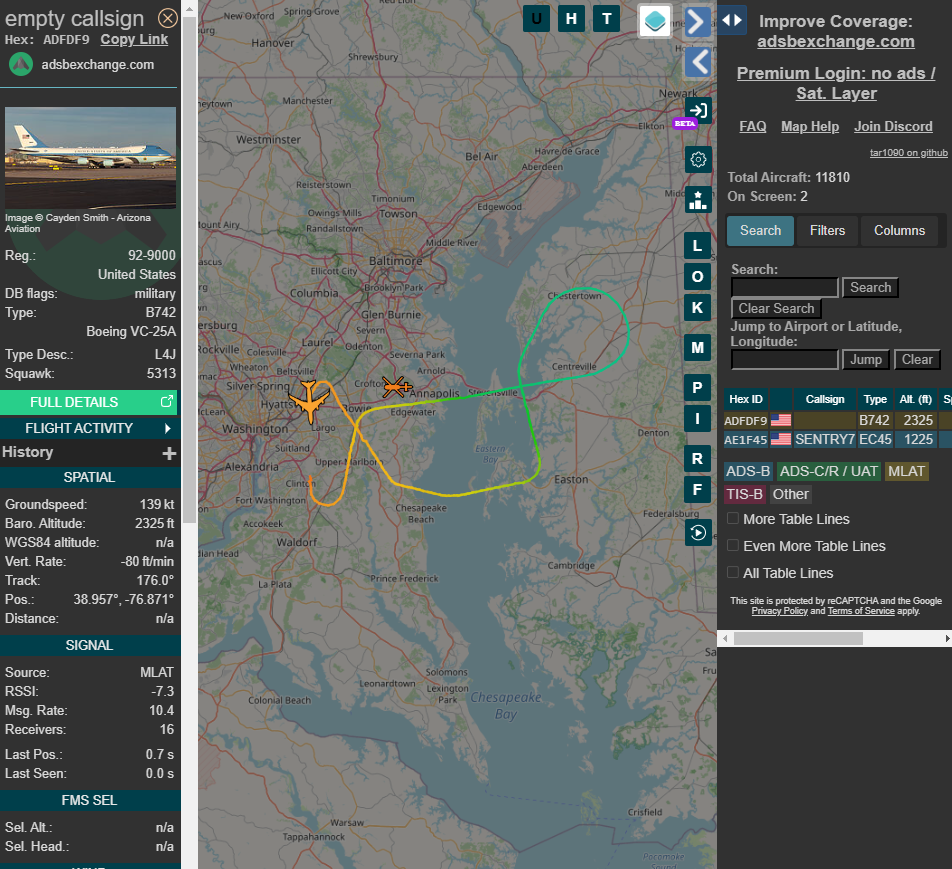The height and width of the screenshot is (869, 952).
Task: Open the FAQ link
Action: [752, 126]
